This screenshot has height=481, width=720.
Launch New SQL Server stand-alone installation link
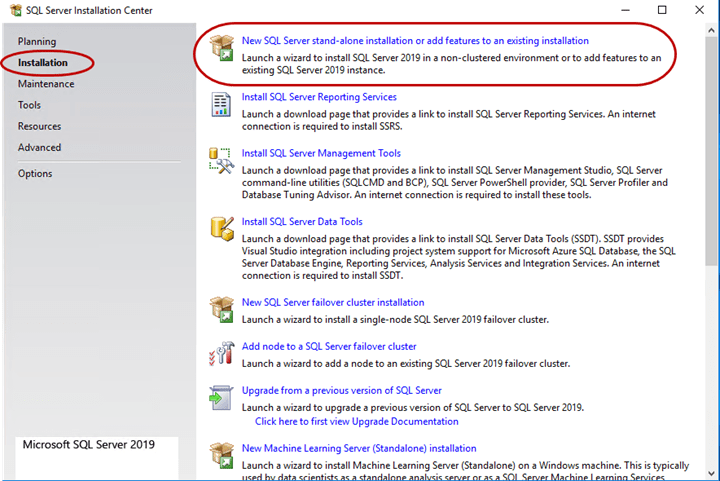(415, 40)
